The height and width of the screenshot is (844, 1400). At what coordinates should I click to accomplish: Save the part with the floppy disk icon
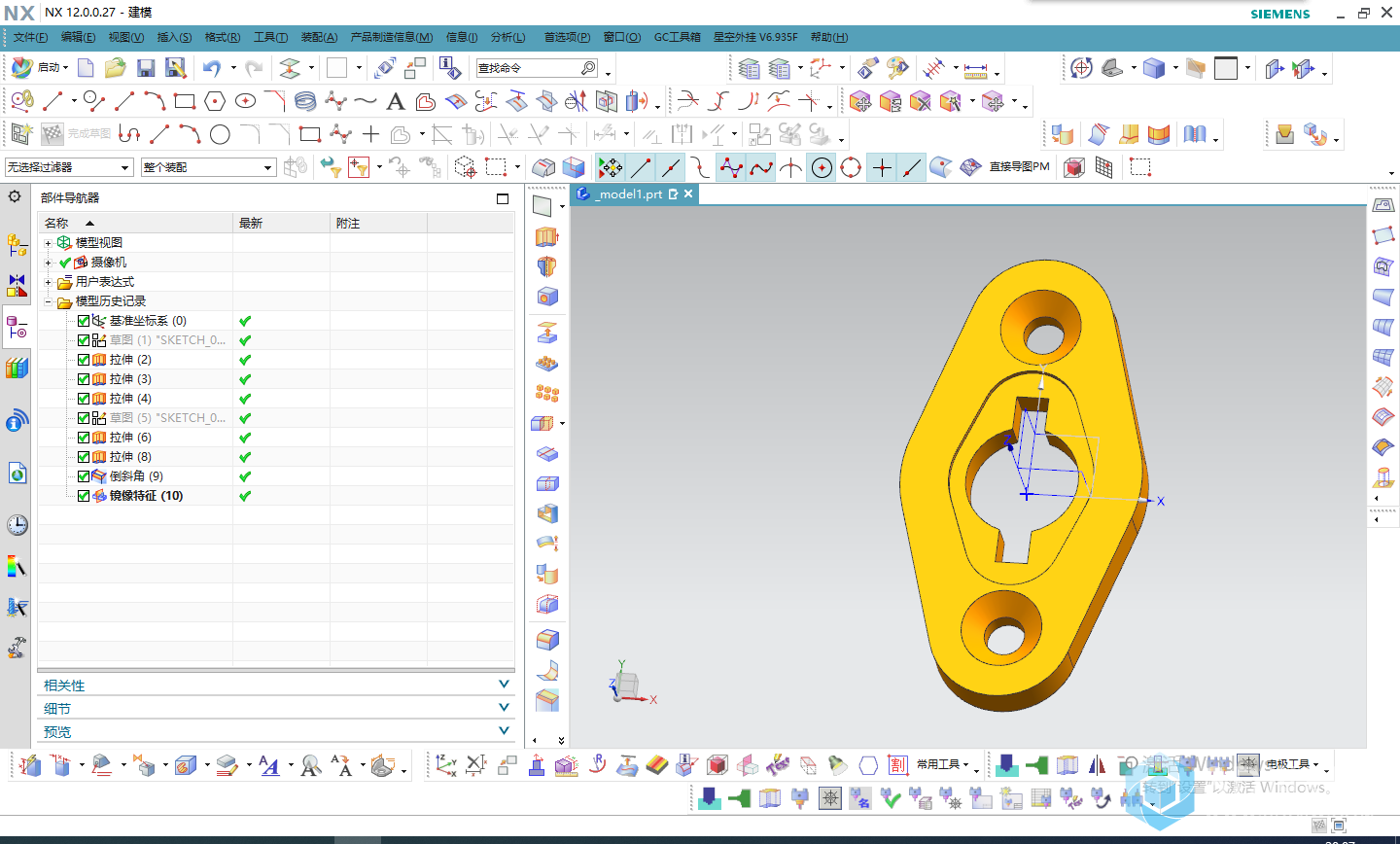point(146,68)
